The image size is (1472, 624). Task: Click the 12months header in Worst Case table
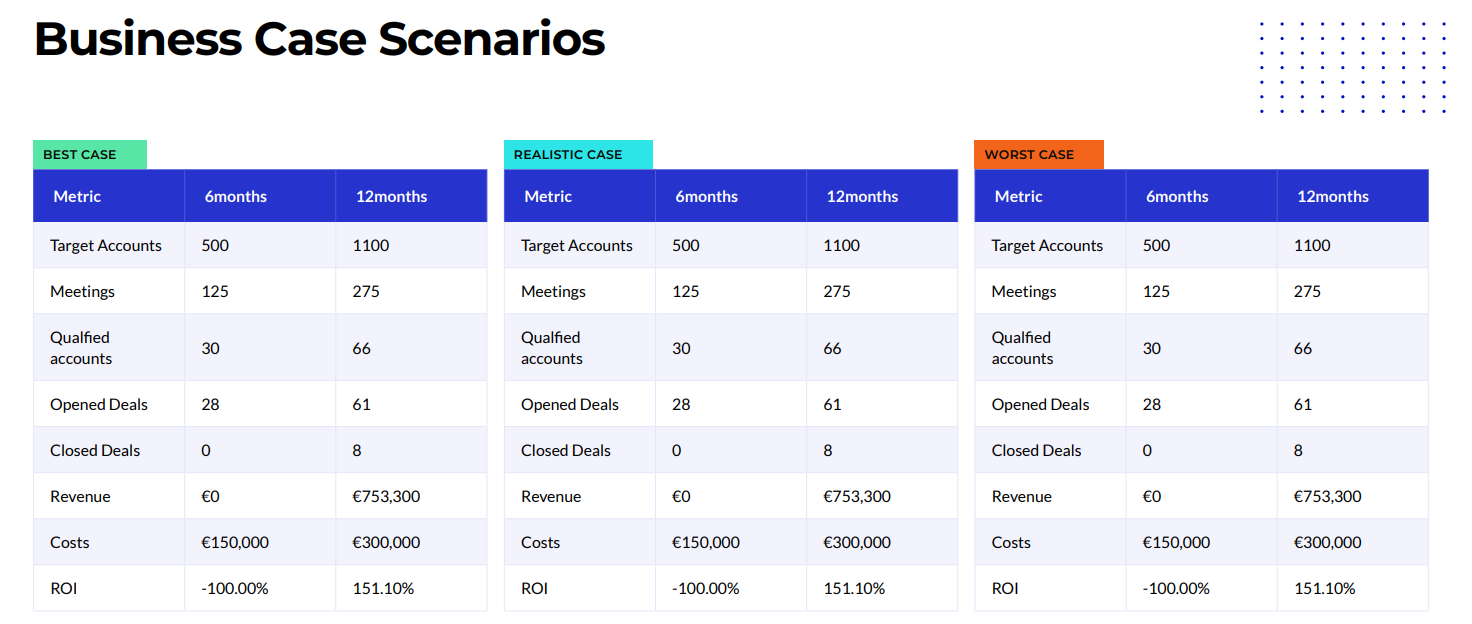click(x=1333, y=196)
